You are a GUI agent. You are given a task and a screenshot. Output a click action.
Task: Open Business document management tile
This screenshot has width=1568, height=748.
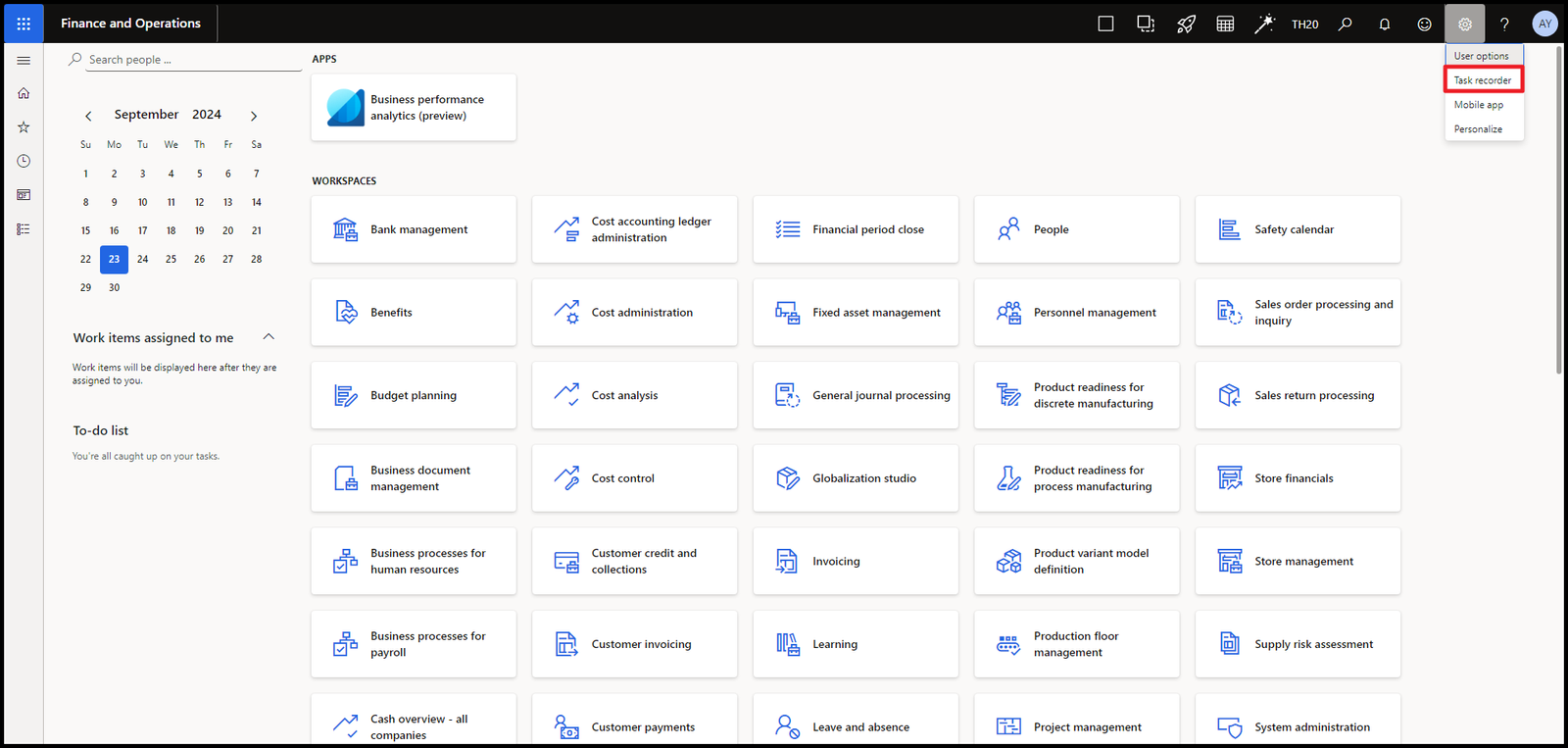point(414,478)
